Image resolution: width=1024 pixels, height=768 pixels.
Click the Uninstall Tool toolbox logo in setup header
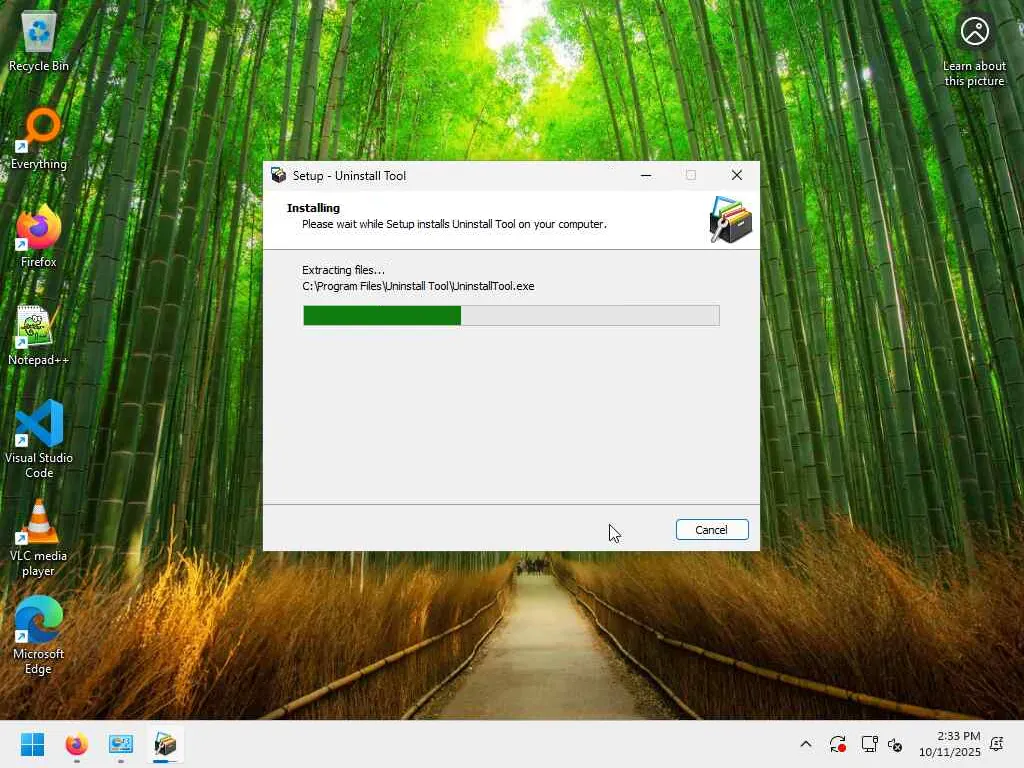[730, 219]
